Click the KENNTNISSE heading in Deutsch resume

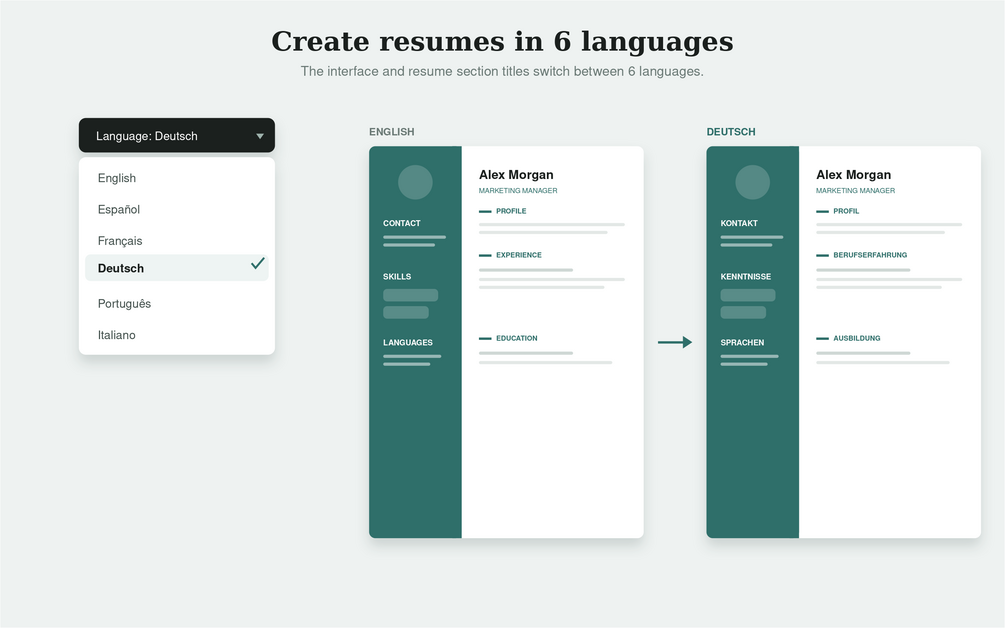(x=745, y=276)
